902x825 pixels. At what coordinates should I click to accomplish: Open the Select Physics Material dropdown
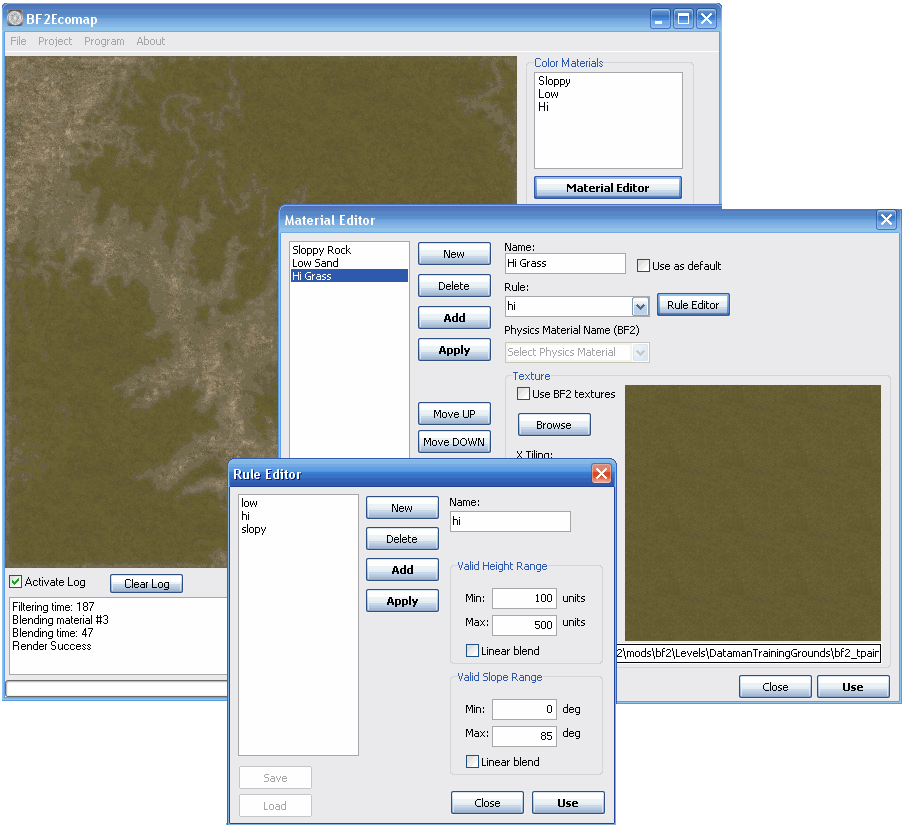click(641, 352)
